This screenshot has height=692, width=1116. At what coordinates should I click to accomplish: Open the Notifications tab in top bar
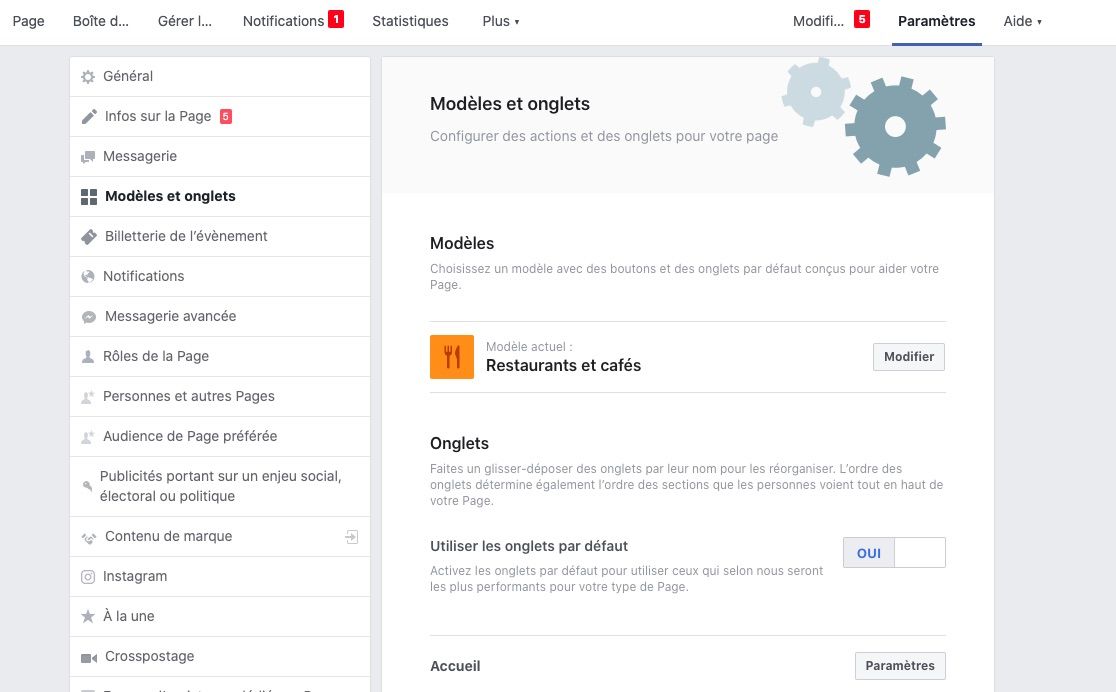click(x=284, y=21)
